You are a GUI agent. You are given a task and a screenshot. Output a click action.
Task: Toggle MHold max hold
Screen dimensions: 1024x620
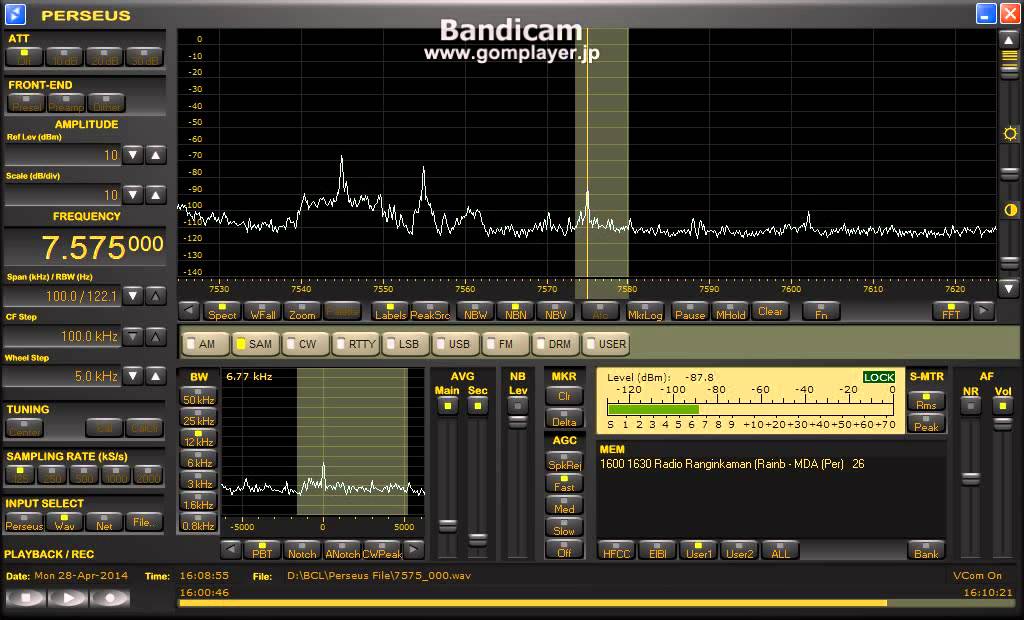(x=730, y=311)
